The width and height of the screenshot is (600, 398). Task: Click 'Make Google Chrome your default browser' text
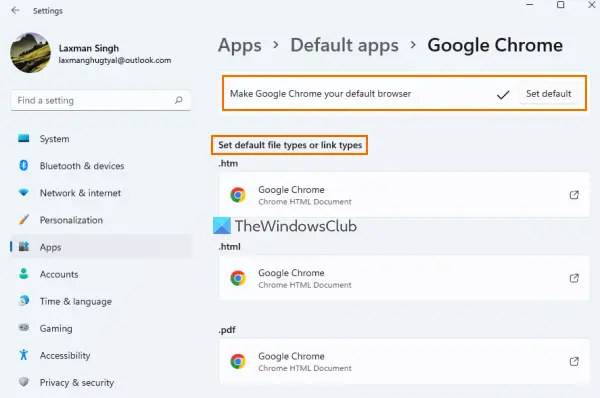coord(320,94)
